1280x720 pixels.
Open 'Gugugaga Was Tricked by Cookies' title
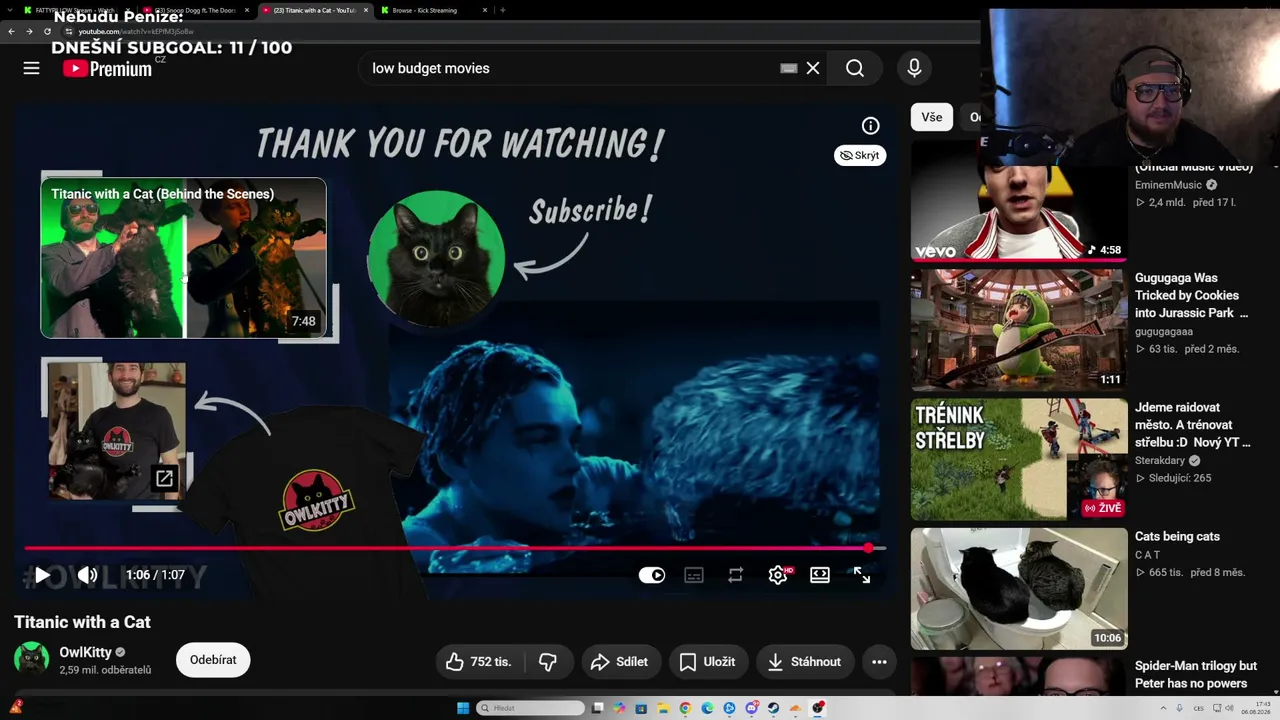1192,295
